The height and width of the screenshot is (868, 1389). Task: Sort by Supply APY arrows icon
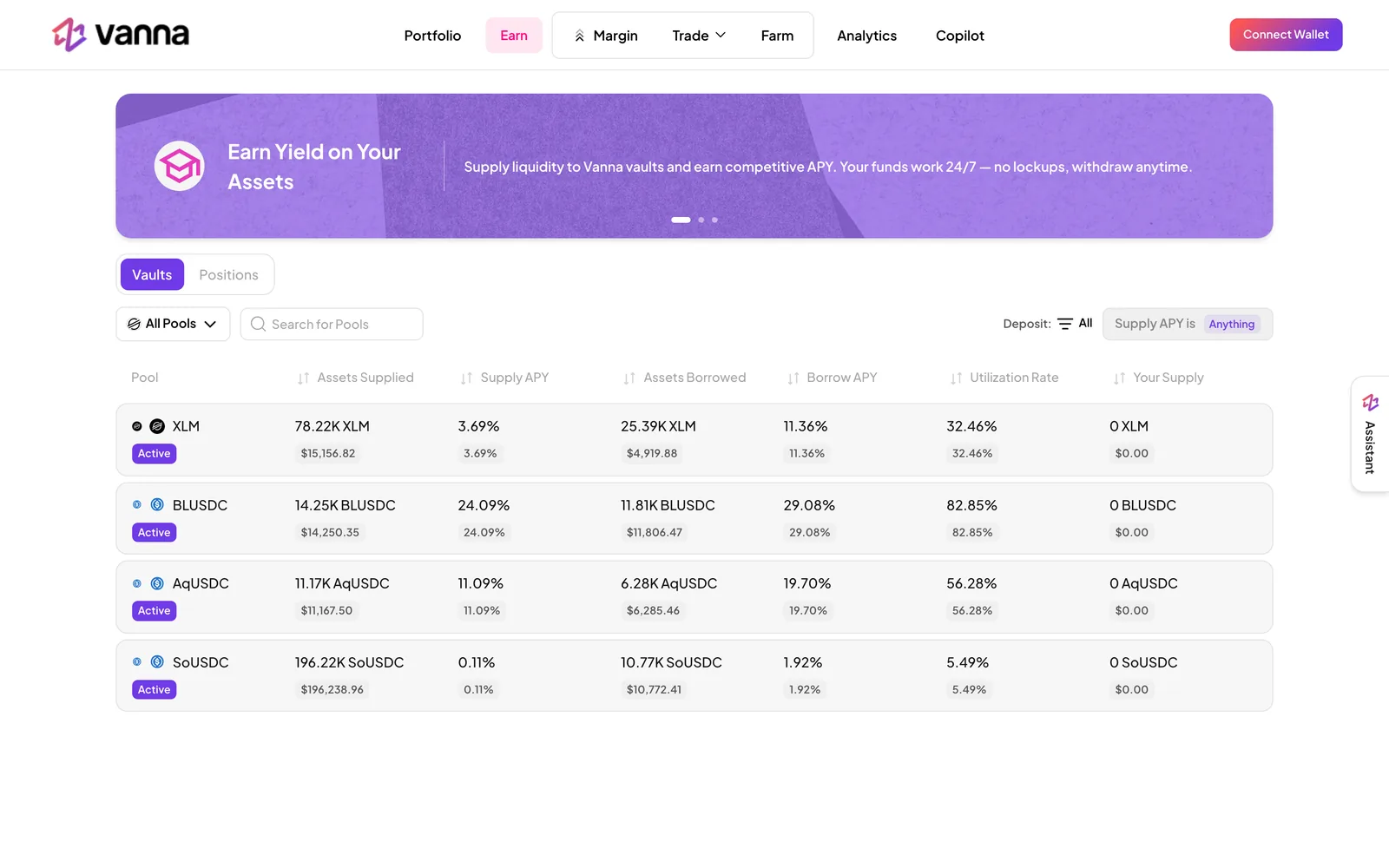(466, 378)
